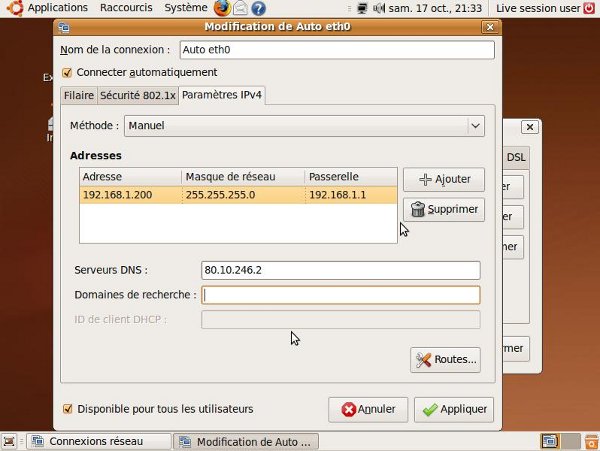The width and height of the screenshot is (600, 451).
Task: Click the Ajouter button
Action: click(x=443, y=179)
